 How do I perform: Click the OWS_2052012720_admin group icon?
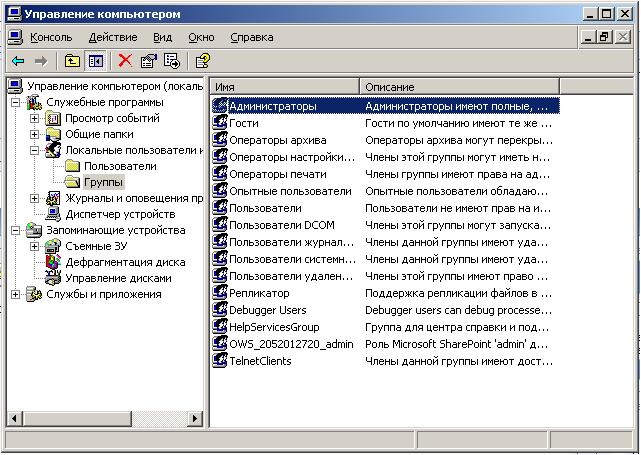coord(220,344)
